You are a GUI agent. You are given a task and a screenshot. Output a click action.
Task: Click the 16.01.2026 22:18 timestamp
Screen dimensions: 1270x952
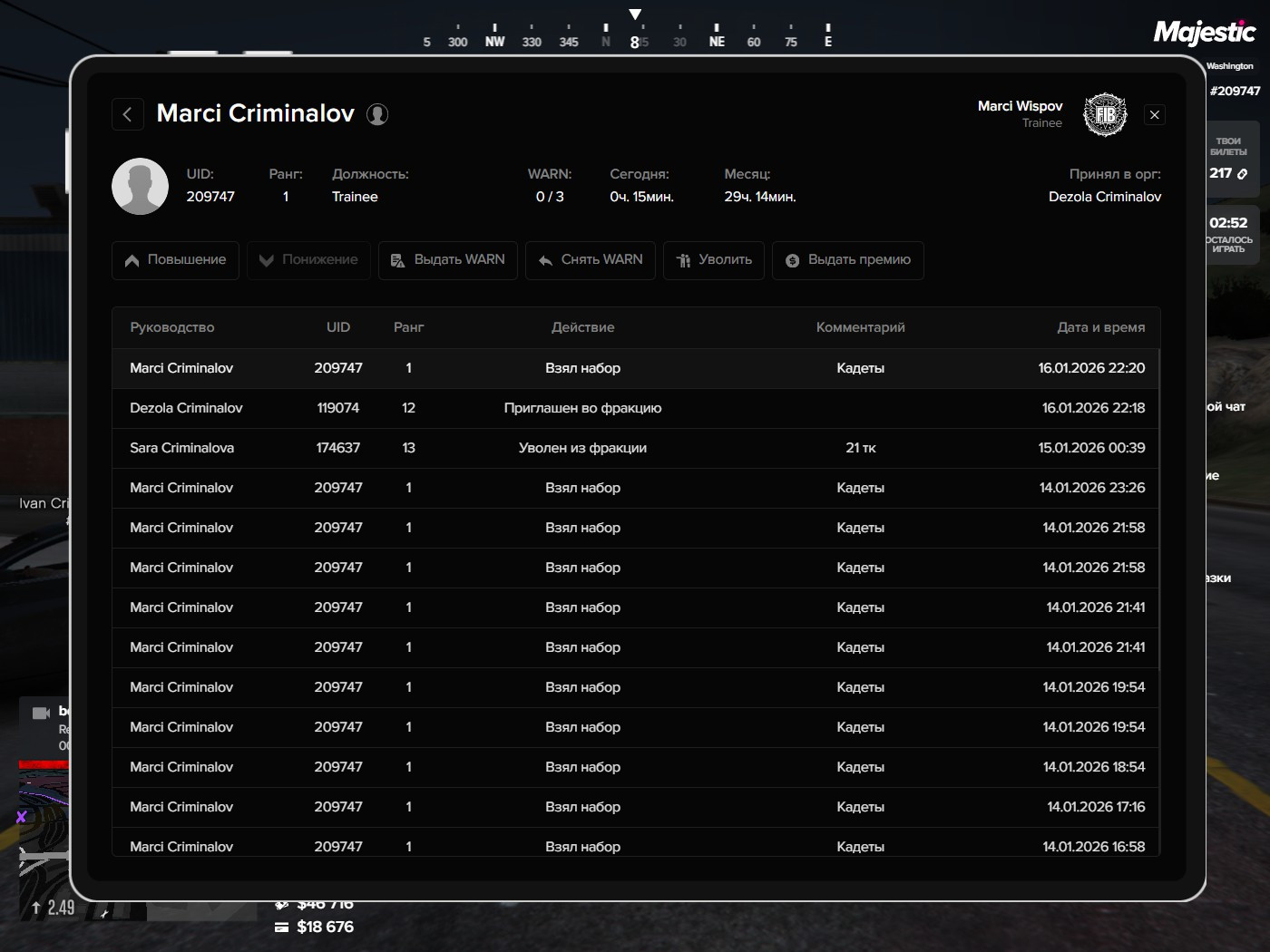click(x=1094, y=408)
